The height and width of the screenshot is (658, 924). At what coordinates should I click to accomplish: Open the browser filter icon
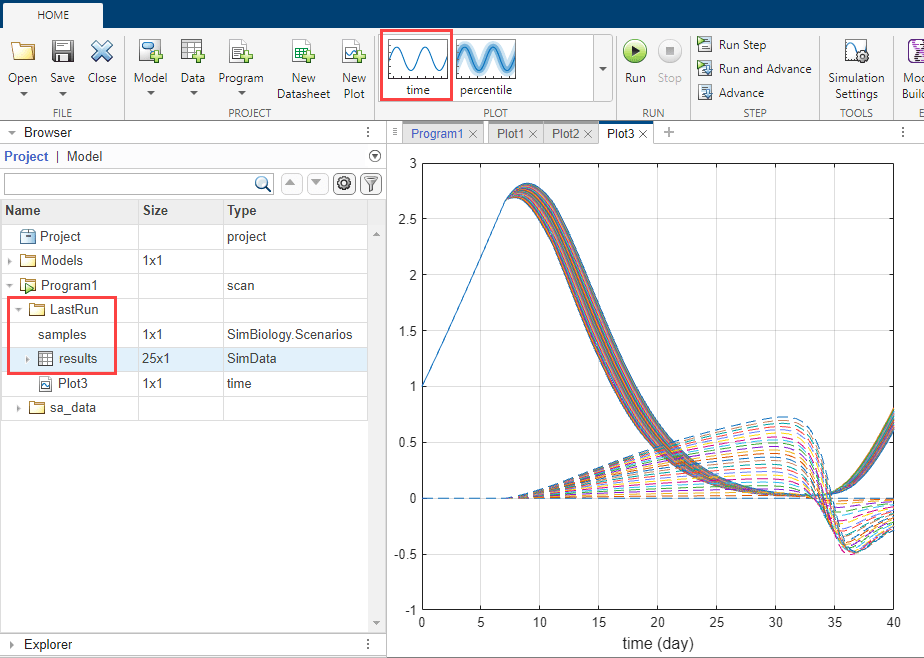point(370,183)
